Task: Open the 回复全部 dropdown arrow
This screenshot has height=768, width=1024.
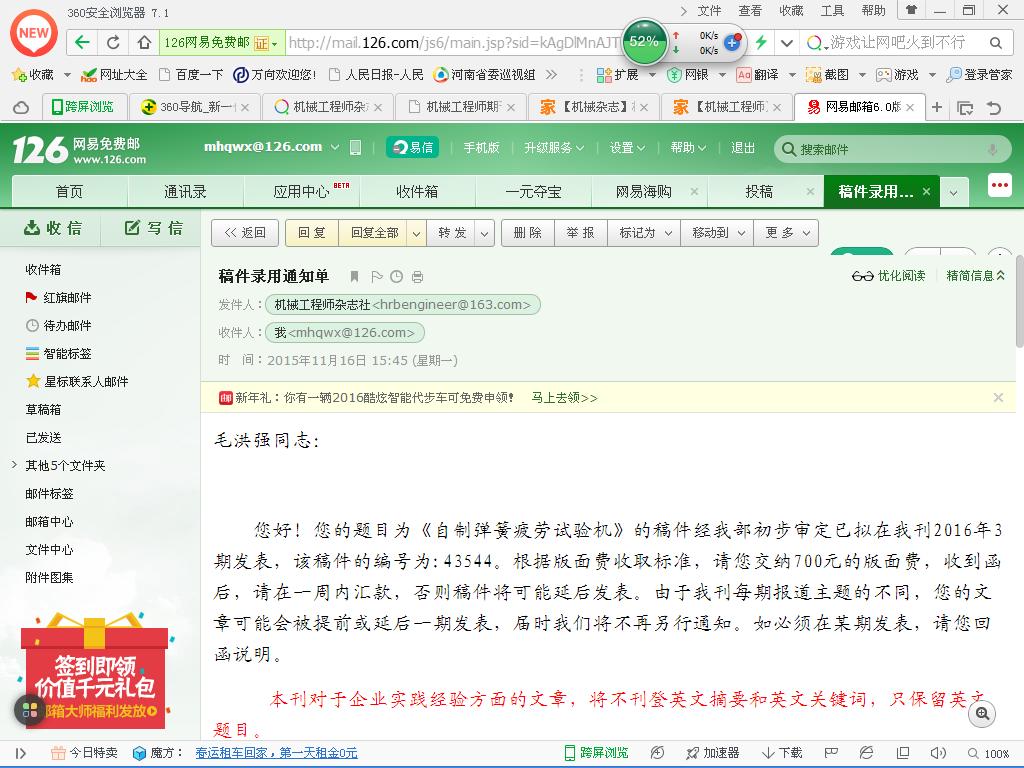Action: pos(416,233)
